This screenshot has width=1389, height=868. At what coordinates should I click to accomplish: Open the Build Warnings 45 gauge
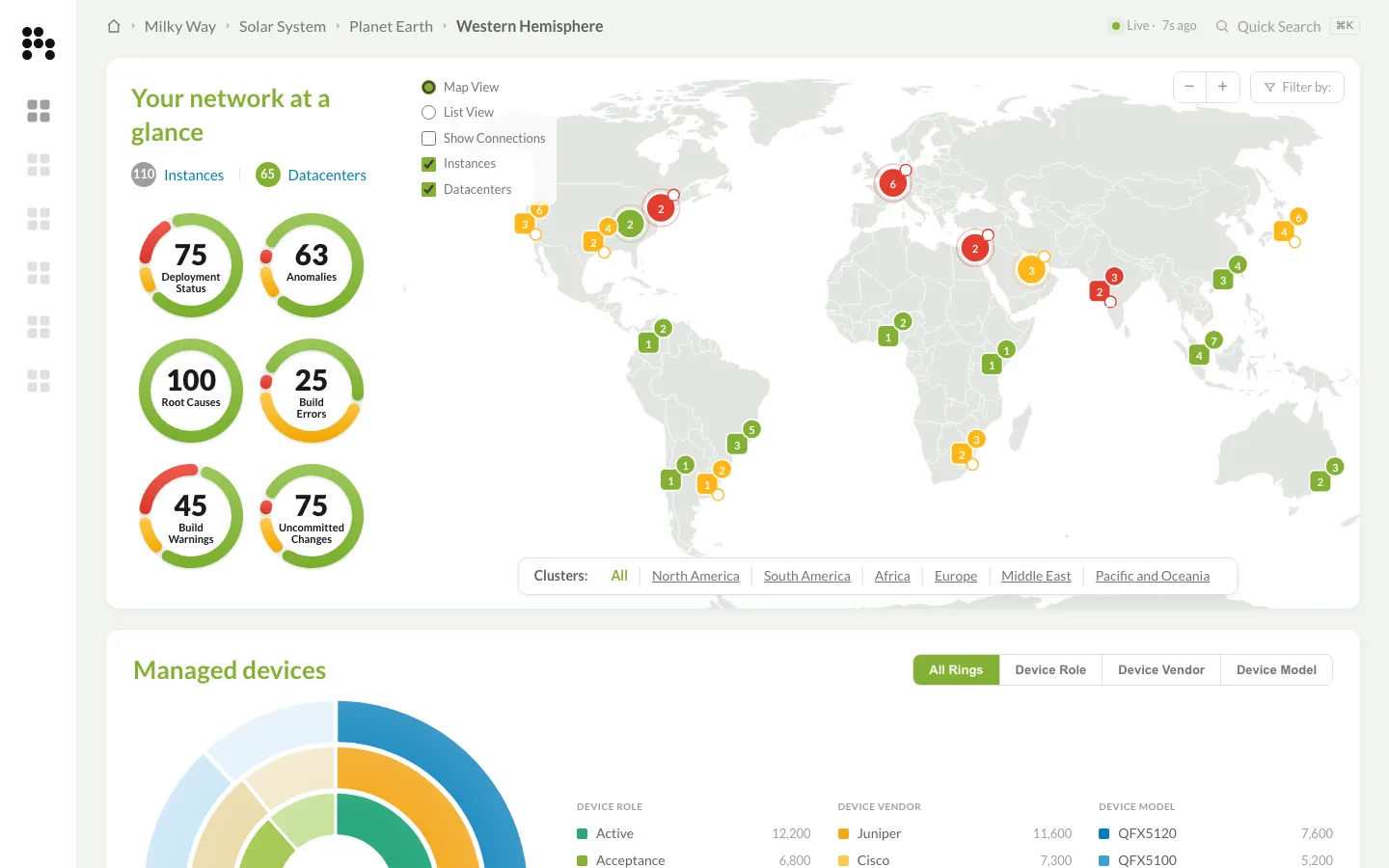(191, 516)
